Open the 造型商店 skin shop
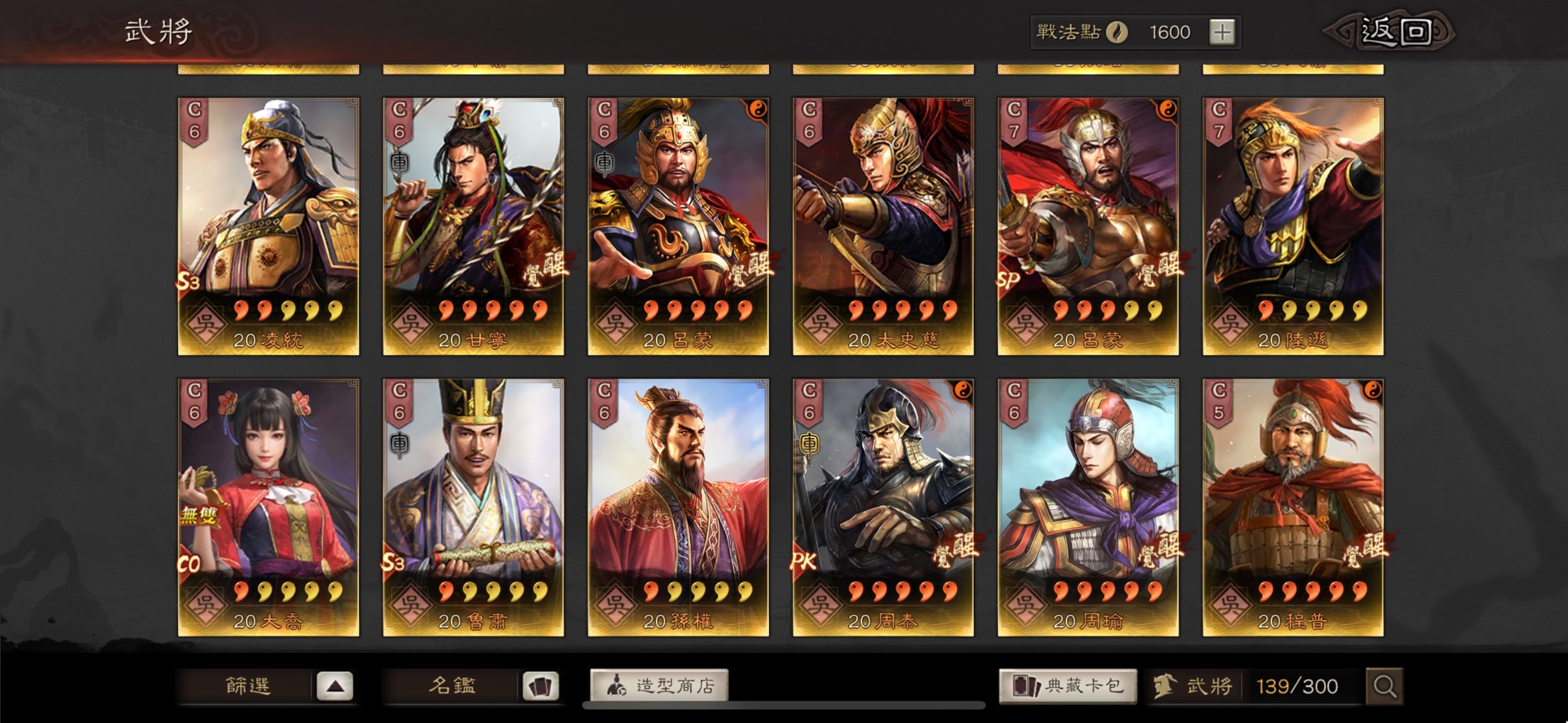The image size is (1568, 723). point(659,686)
